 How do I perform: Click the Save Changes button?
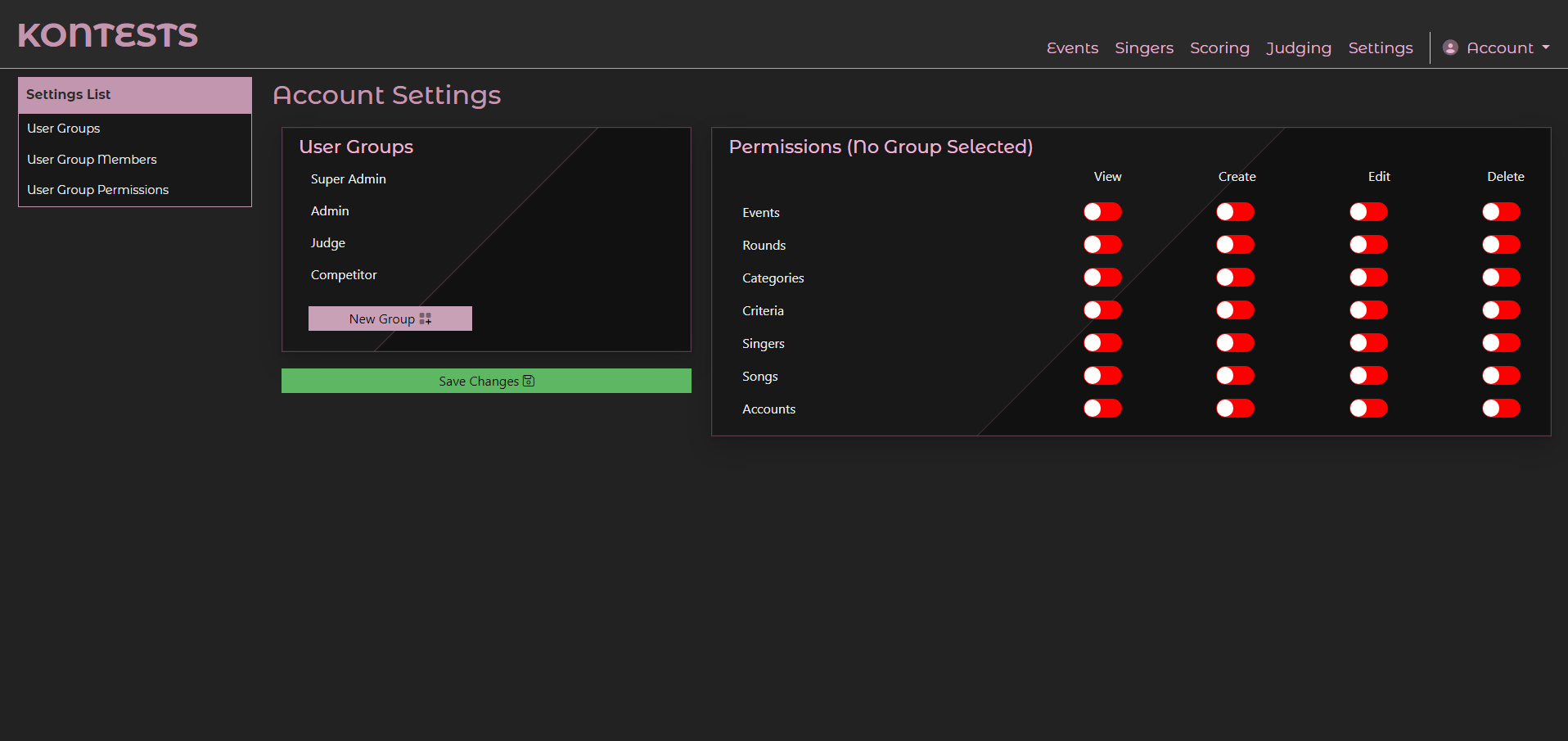tap(486, 381)
